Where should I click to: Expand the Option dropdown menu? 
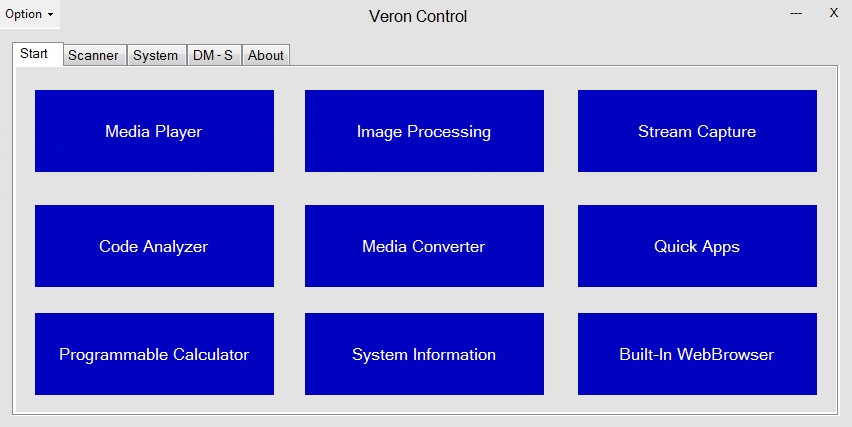[30, 14]
